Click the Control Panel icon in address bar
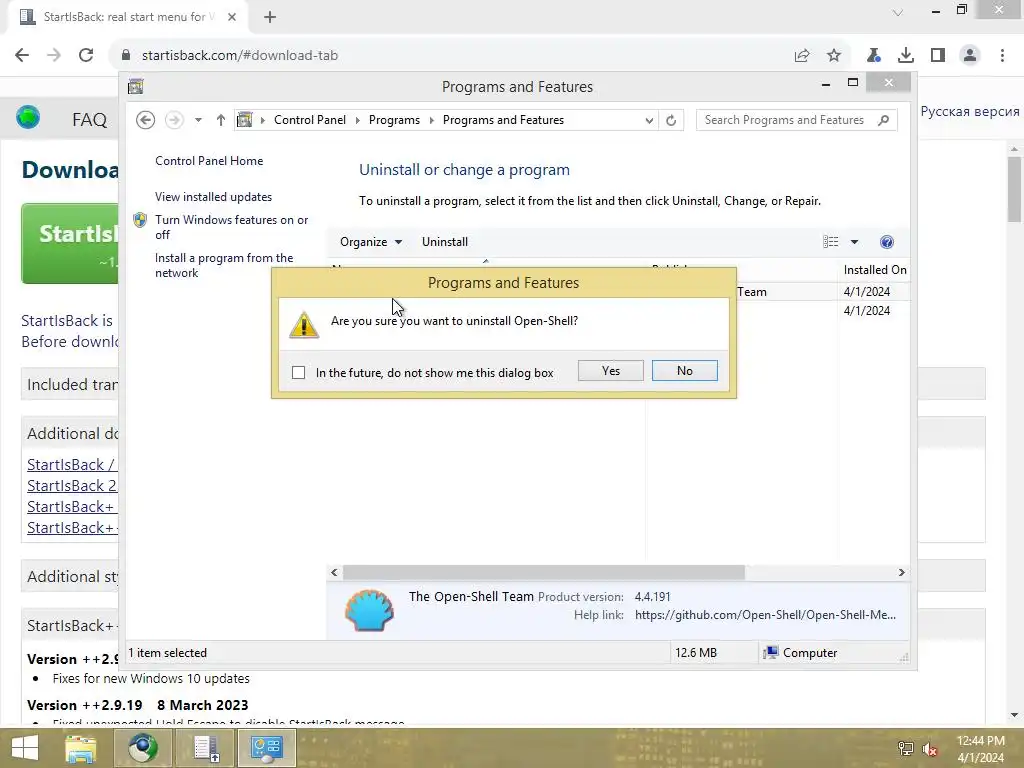Viewport: 1024px width, 768px height. tap(244, 120)
